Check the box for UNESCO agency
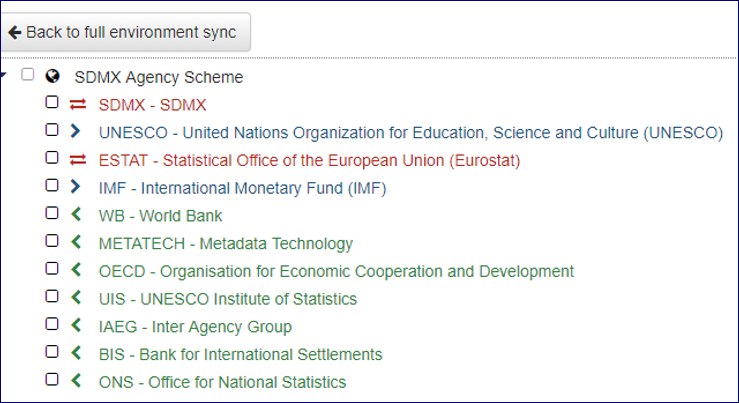739x403 pixels. pyautogui.click(x=52, y=130)
